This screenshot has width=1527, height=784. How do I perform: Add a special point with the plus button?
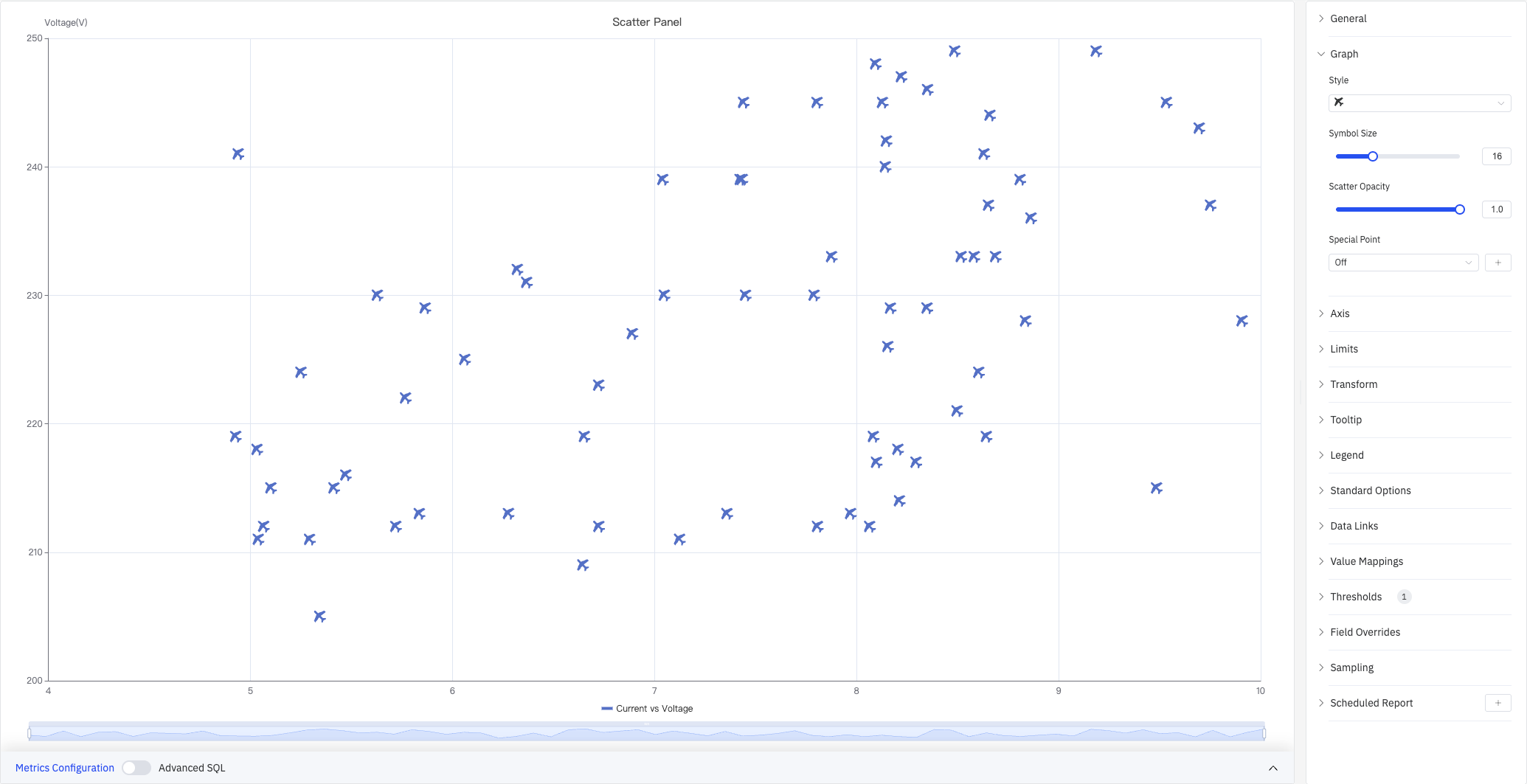[1497, 263]
